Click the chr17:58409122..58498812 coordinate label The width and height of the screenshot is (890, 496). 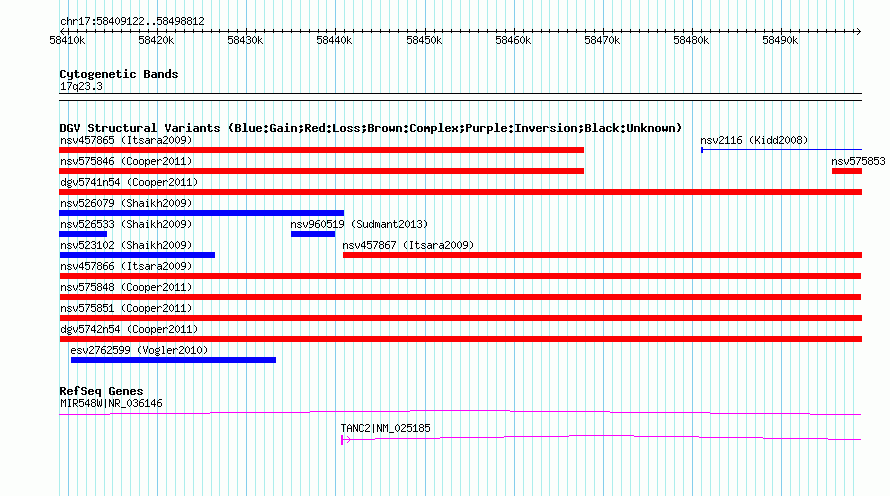pos(132,22)
